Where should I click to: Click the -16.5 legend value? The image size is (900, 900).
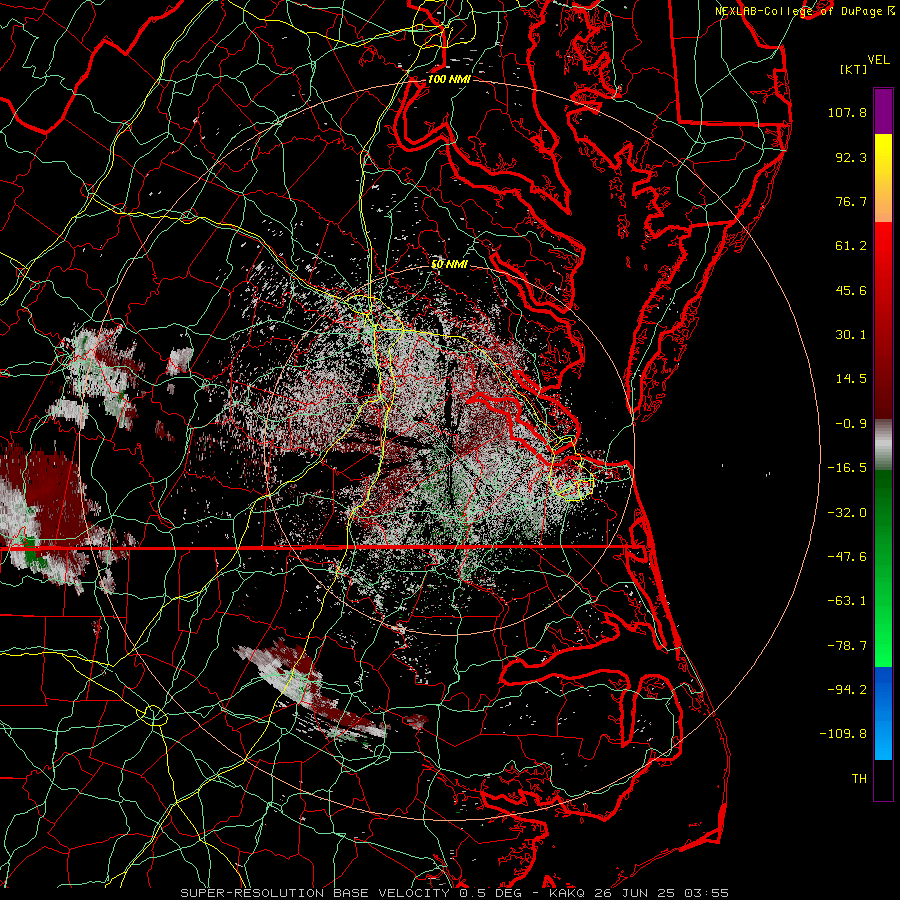847,468
